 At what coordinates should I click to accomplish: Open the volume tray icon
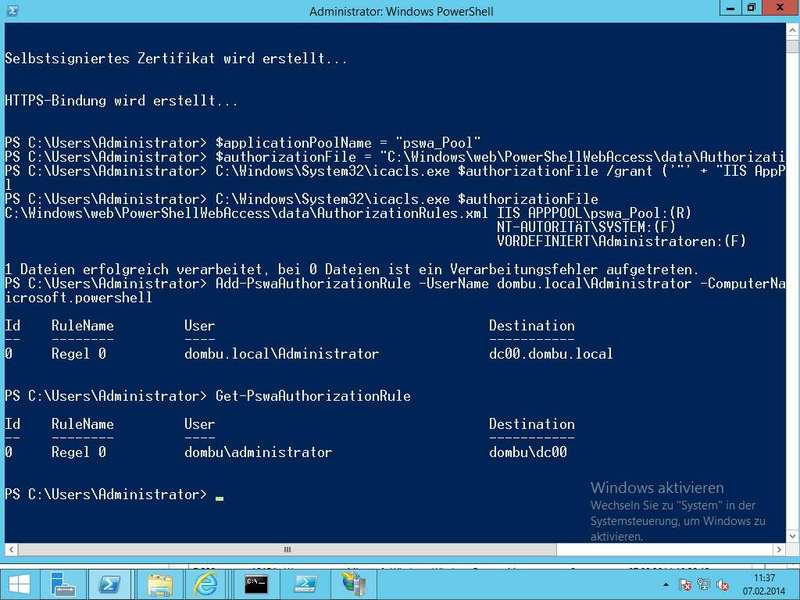click(722, 585)
